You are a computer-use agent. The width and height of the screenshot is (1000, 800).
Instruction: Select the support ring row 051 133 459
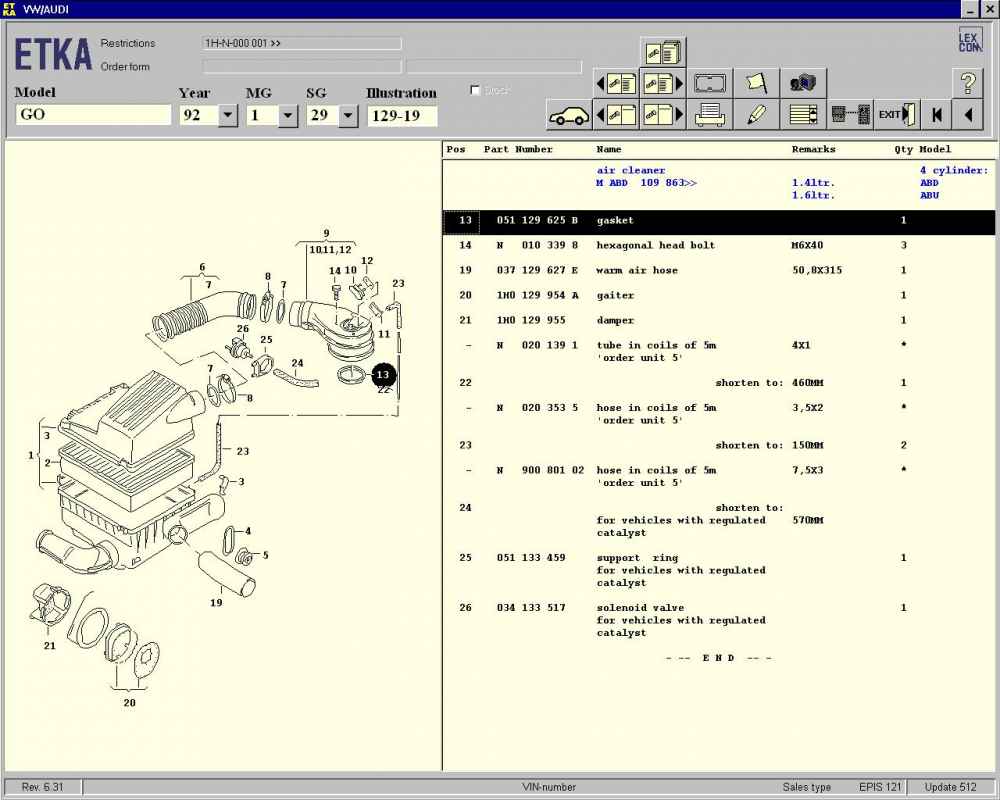pyautogui.click(x=719, y=570)
